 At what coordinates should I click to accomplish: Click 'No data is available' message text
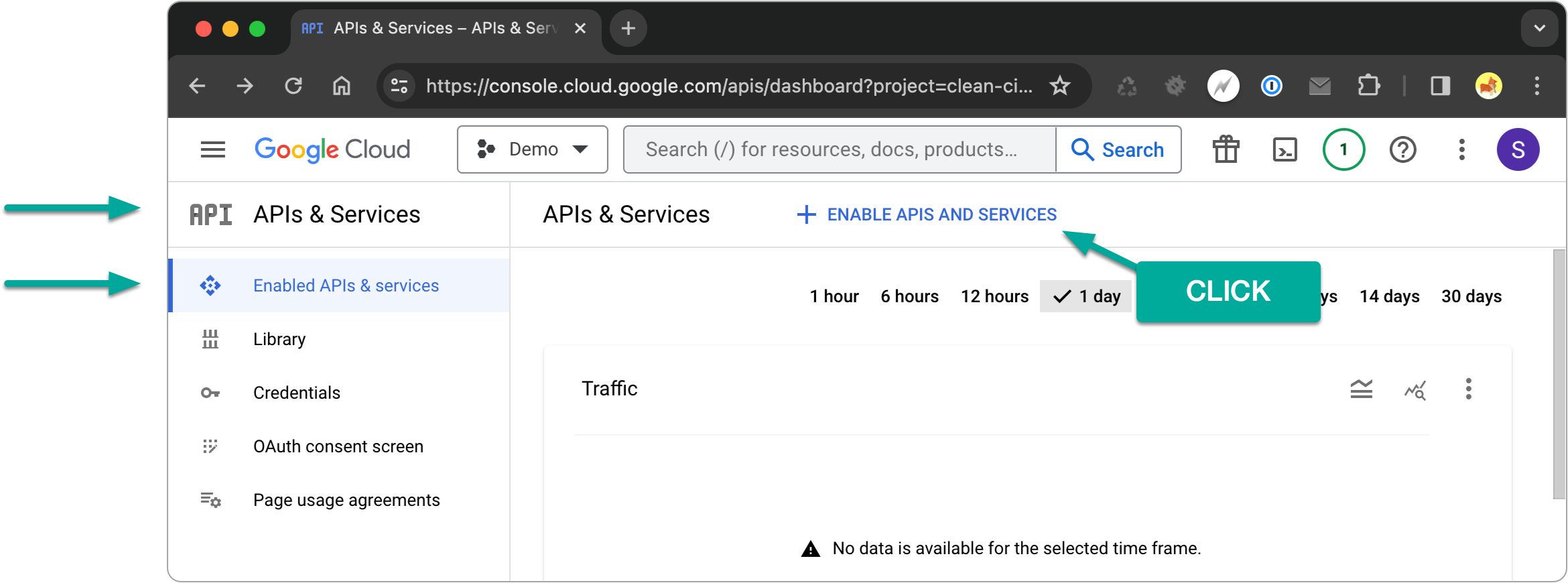tap(1017, 548)
